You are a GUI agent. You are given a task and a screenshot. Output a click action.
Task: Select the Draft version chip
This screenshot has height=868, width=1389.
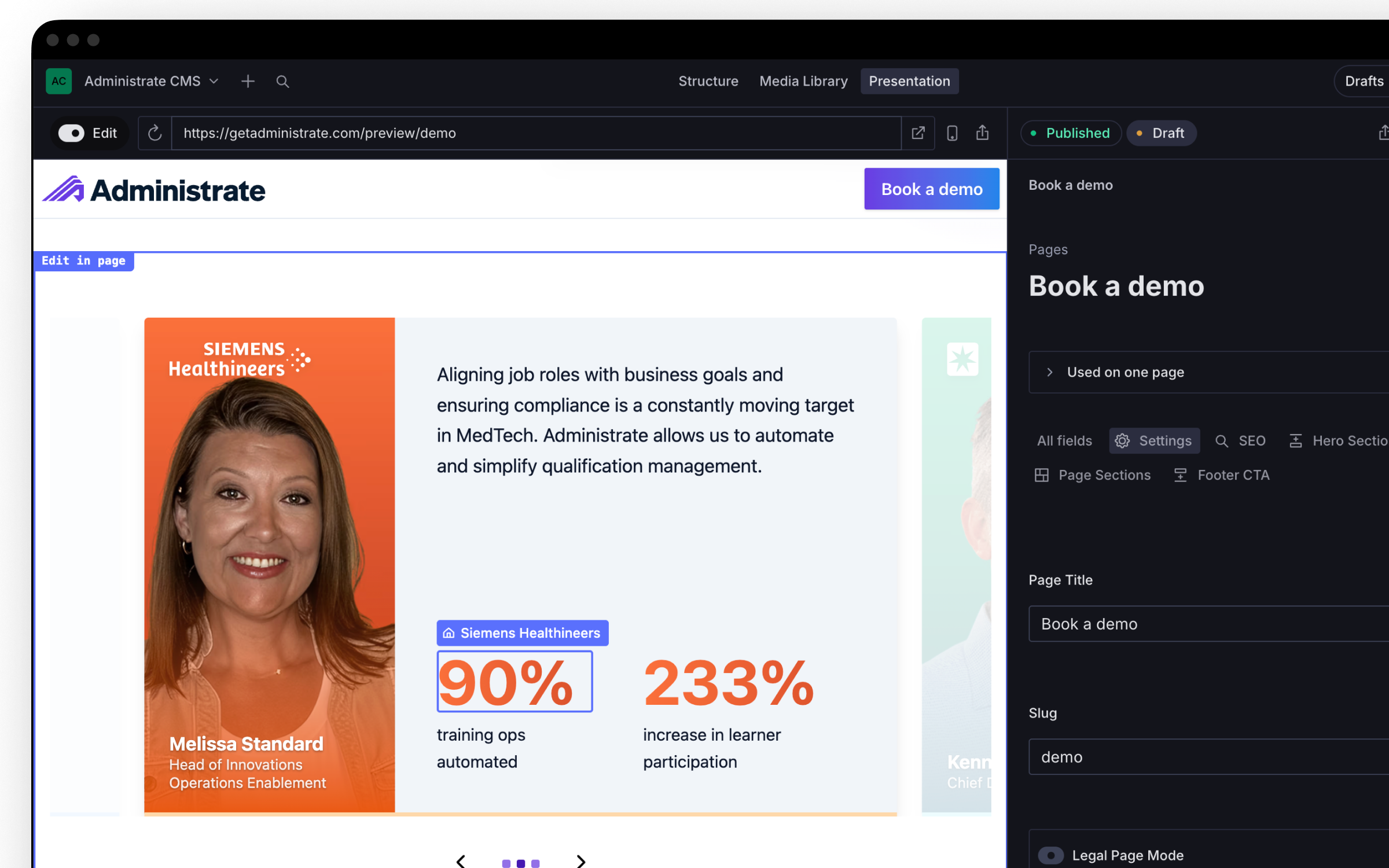1161,133
